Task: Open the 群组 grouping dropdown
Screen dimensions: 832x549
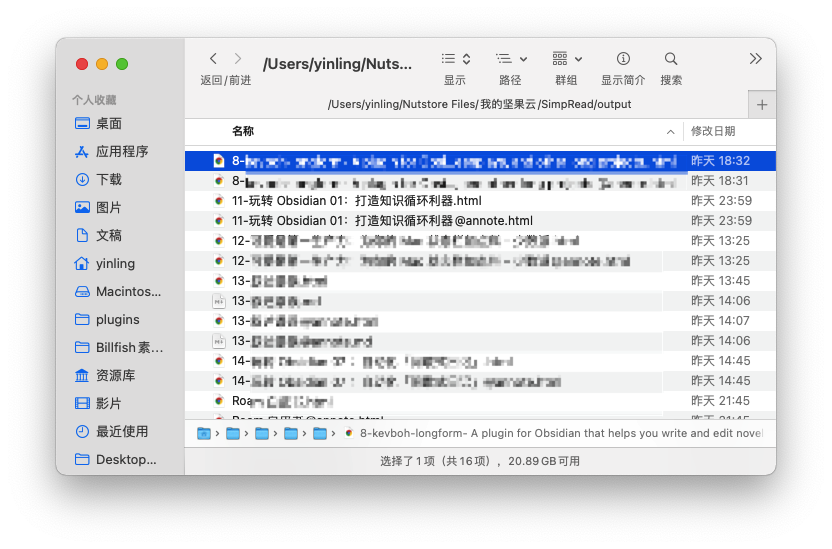Action: coord(567,58)
